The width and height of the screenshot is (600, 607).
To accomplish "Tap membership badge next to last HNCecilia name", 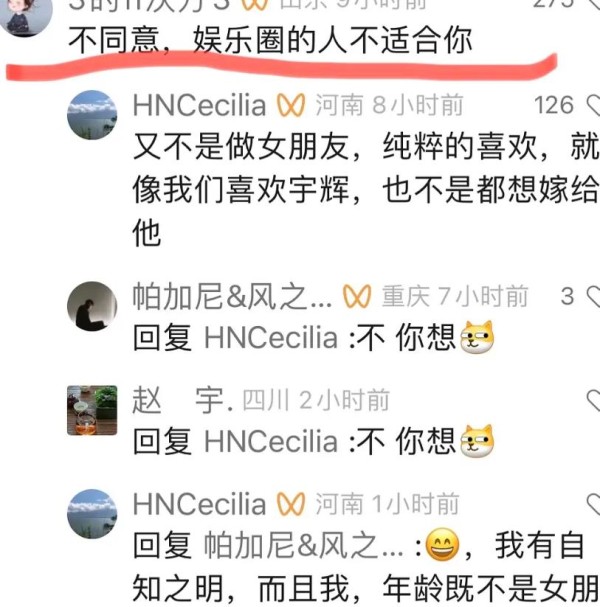I will 291,504.
